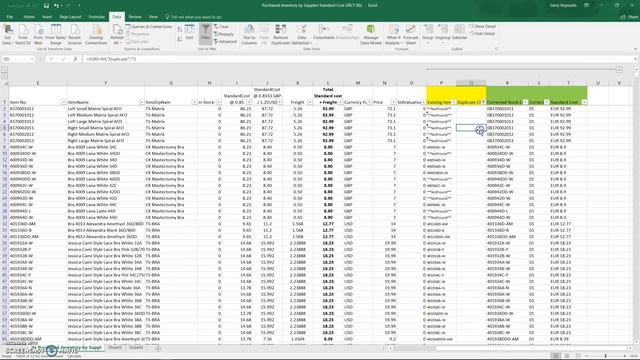This screenshot has width=640, height=360.
Task: Open Recent Sources
Action: pos(74,34)
